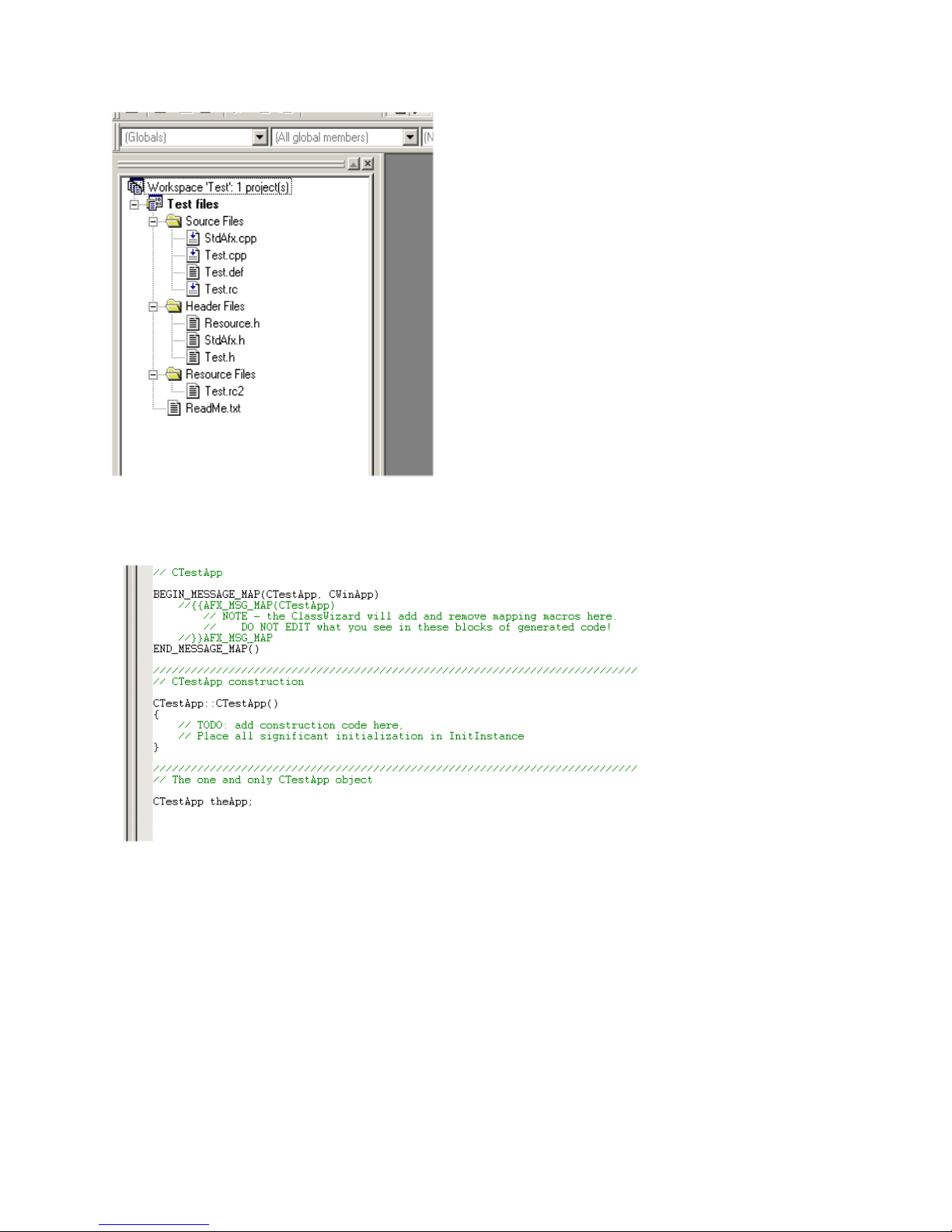Click the '// CTestApp construction' comment
Screen dimensions: 952x1232
(228, 682)
